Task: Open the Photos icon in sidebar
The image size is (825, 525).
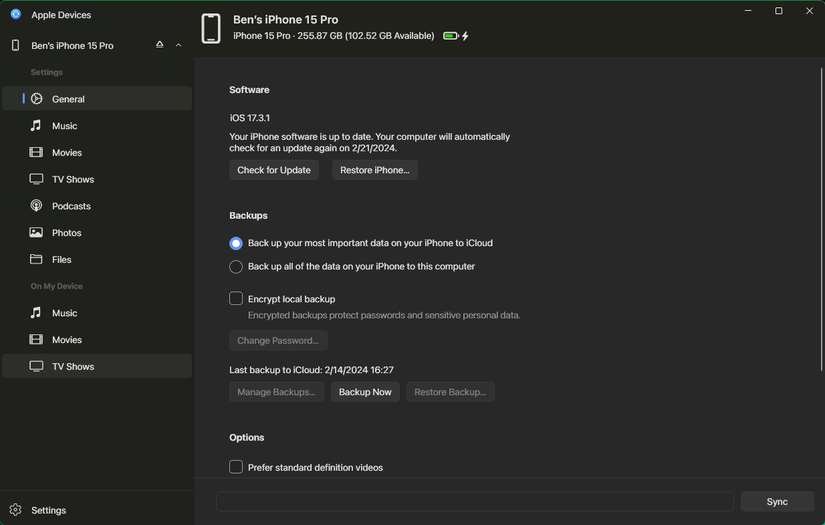Action: (37, 233)
